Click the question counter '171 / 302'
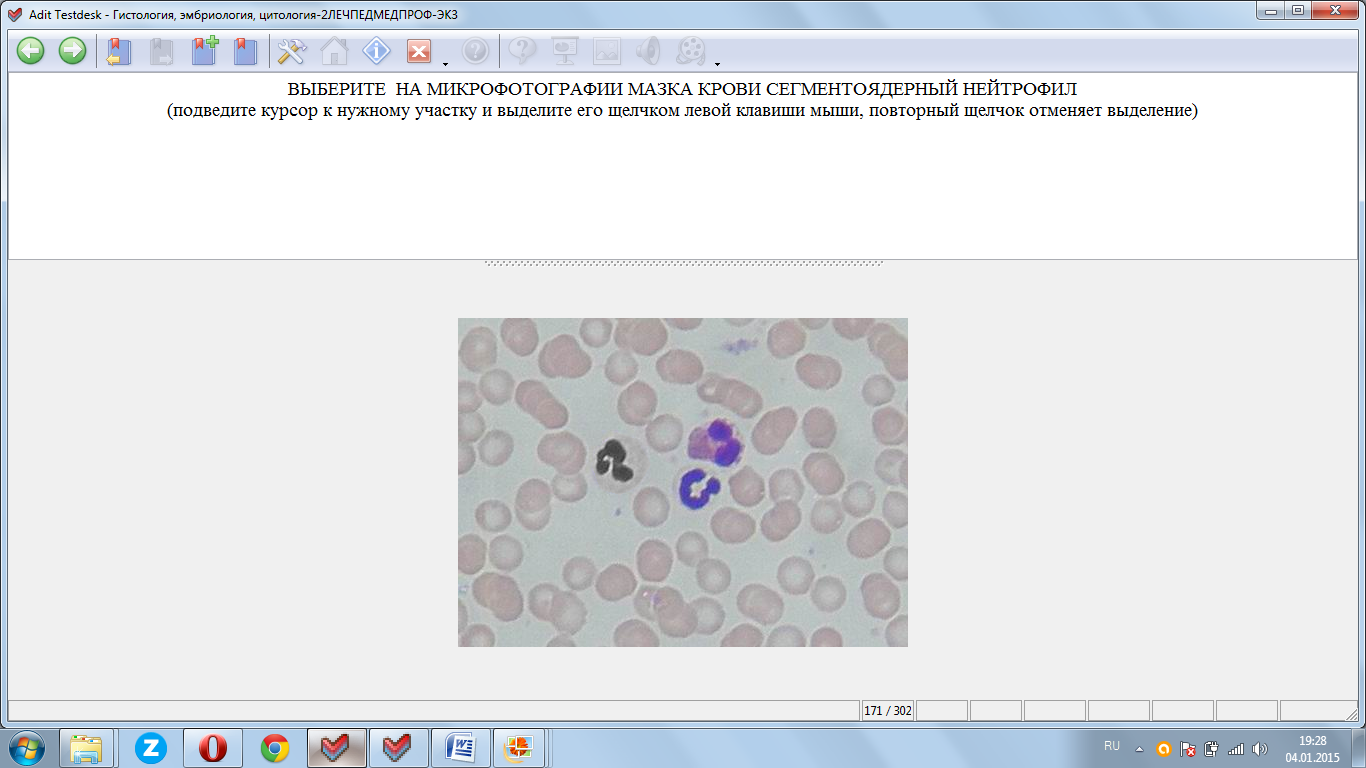The width and height of the screenshot is (1366, 768). point(888,711)
